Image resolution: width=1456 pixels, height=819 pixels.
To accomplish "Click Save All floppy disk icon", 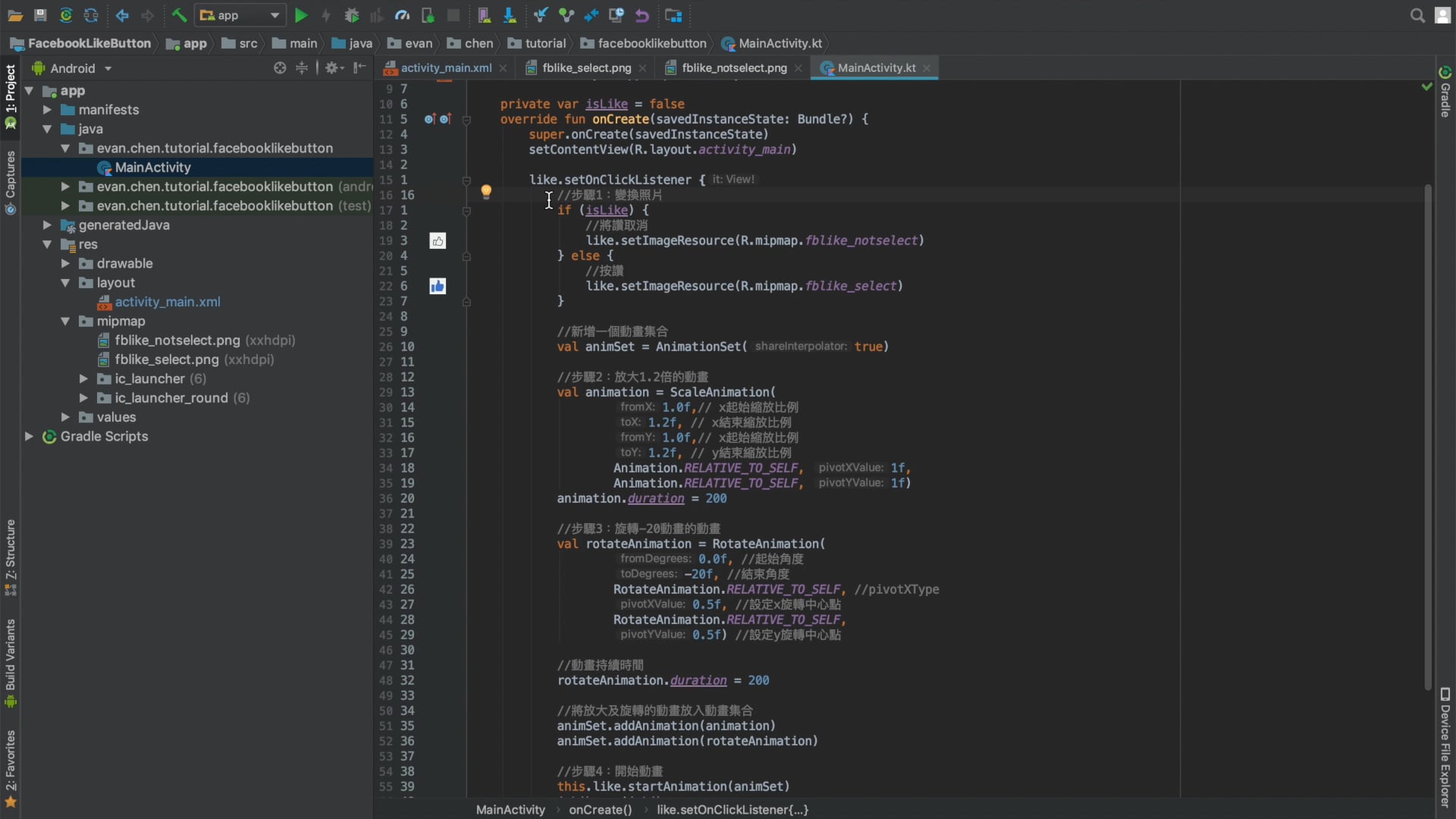I will pos(40,15).
